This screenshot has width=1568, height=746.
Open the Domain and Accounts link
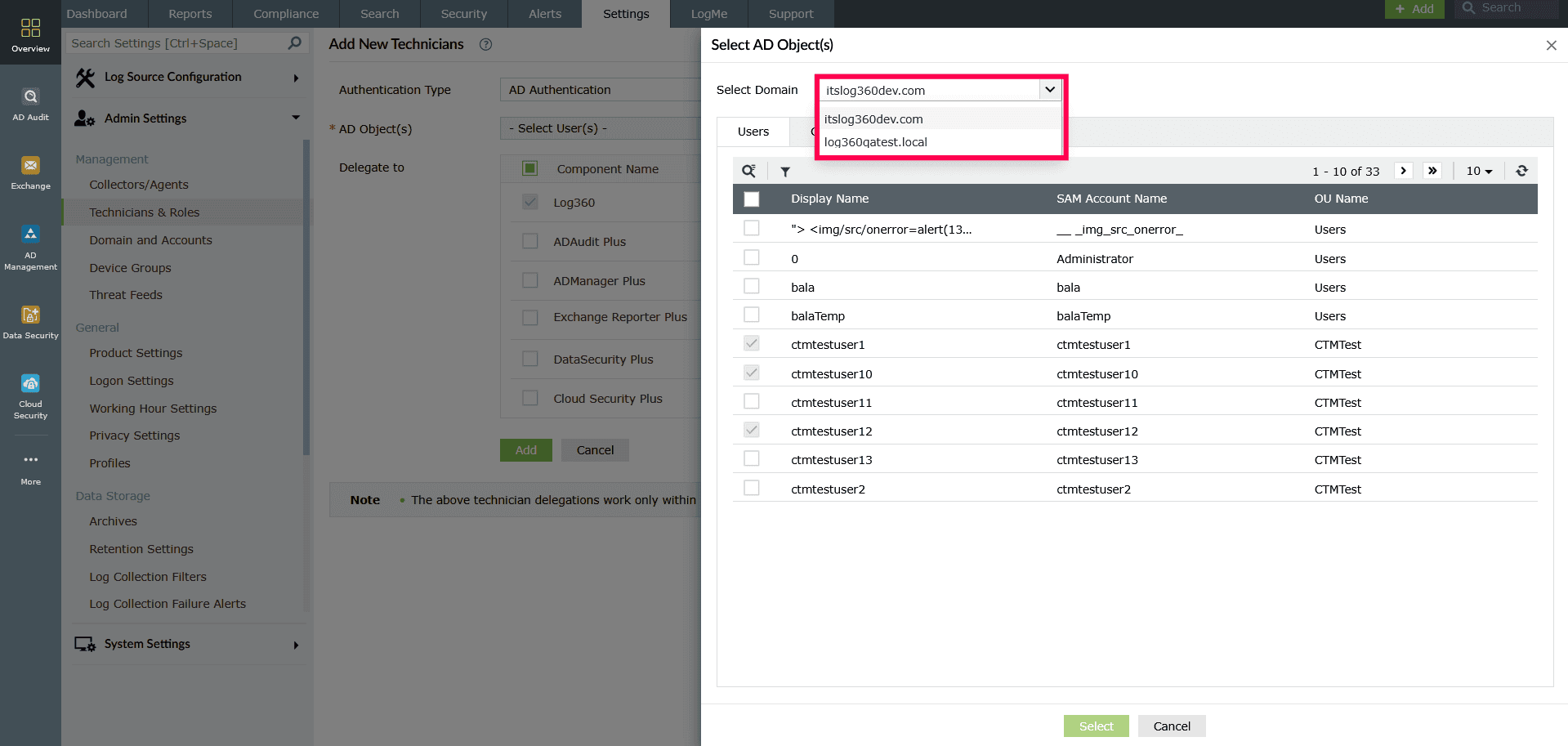(x=150, y=240)
